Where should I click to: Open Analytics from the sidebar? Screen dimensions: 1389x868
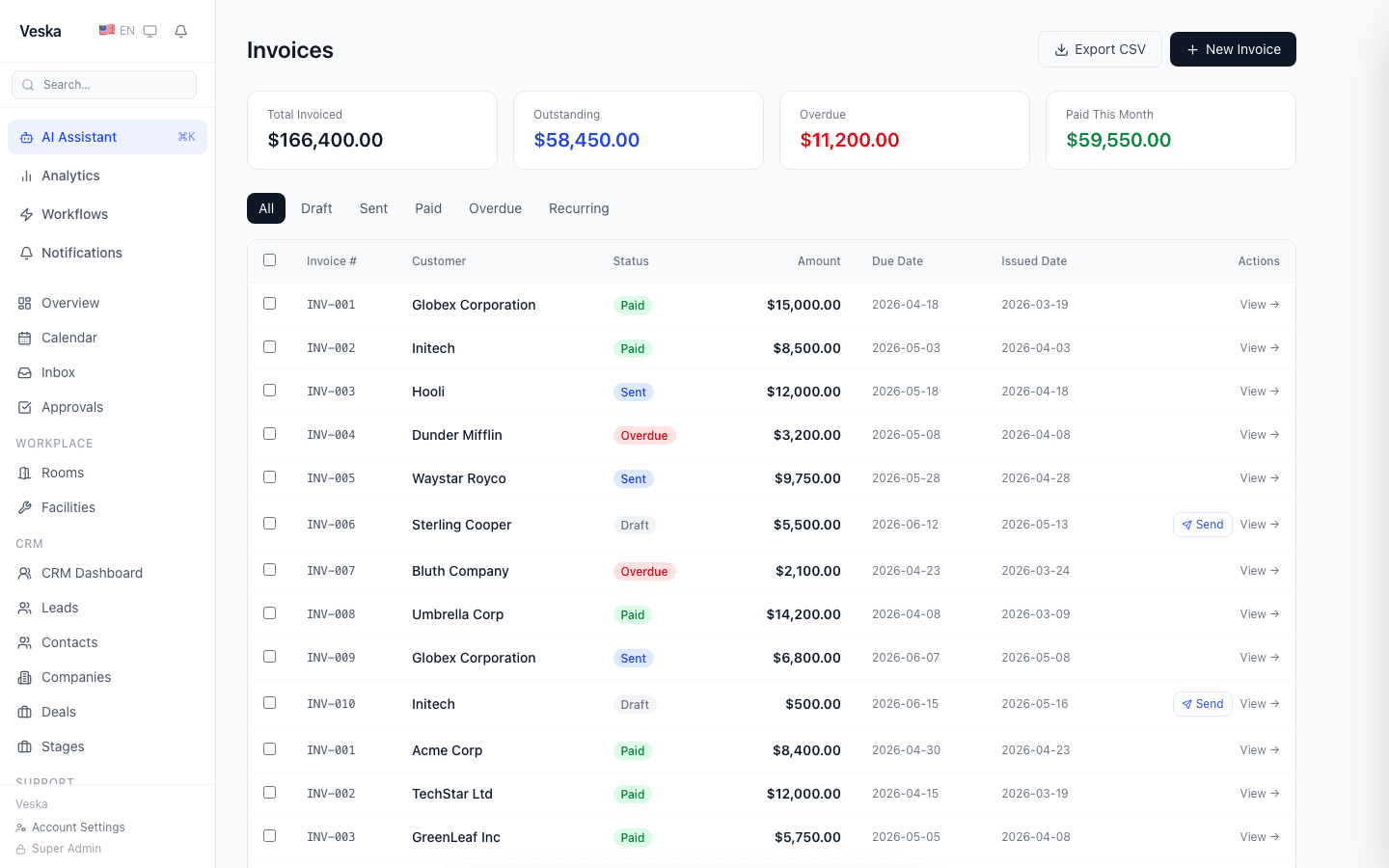(107, 176)
